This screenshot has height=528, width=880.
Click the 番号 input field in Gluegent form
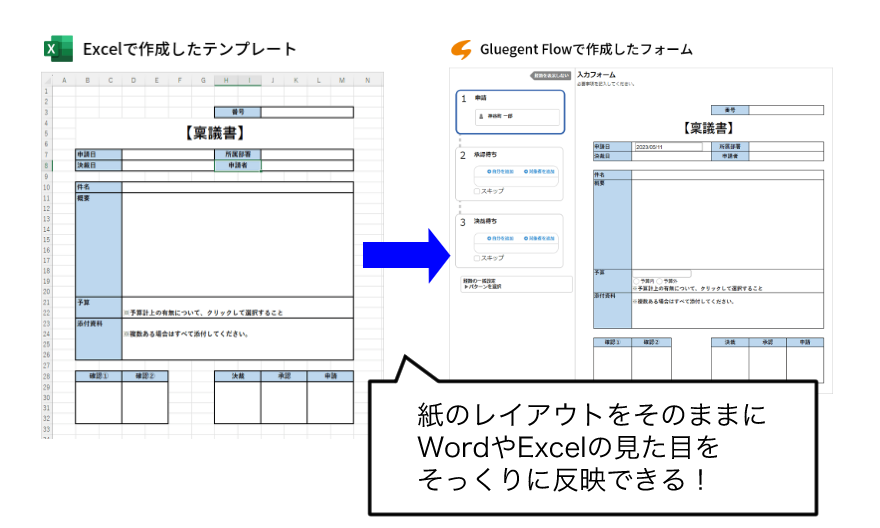tap(786, 110)
